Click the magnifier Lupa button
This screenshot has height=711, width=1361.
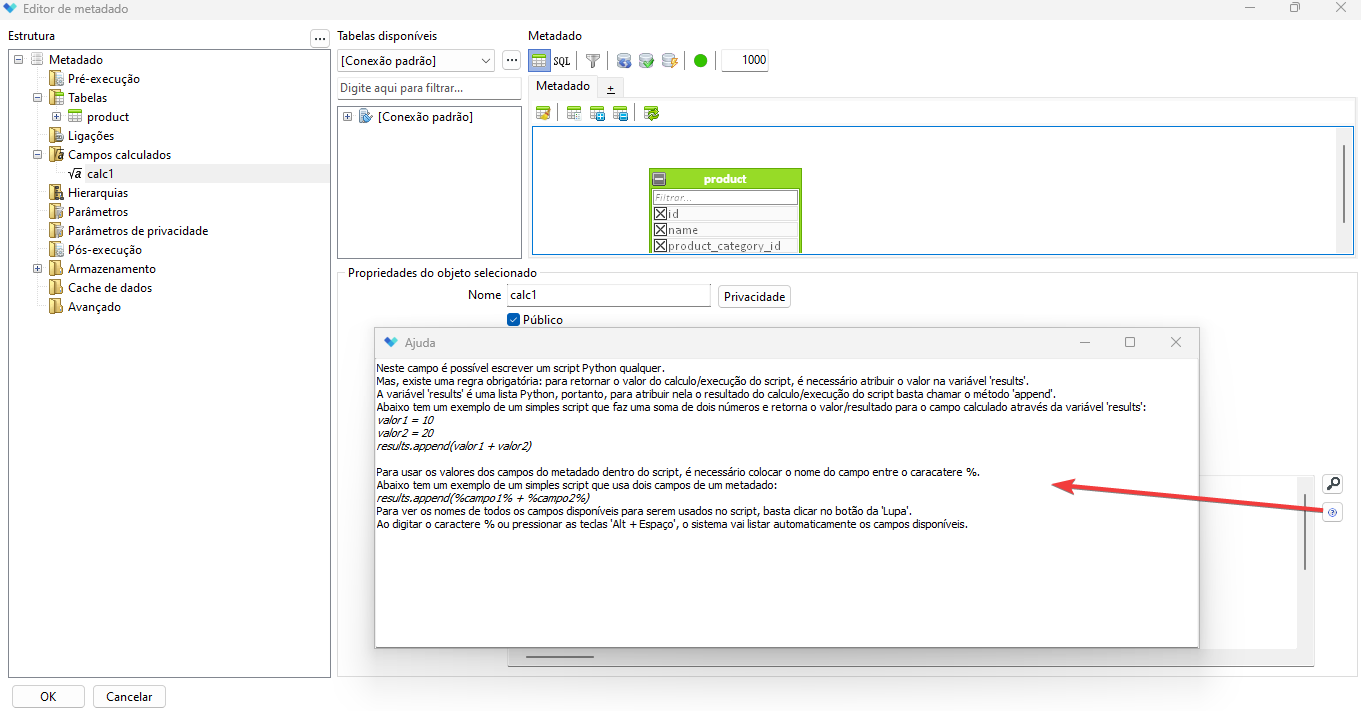1332,484
